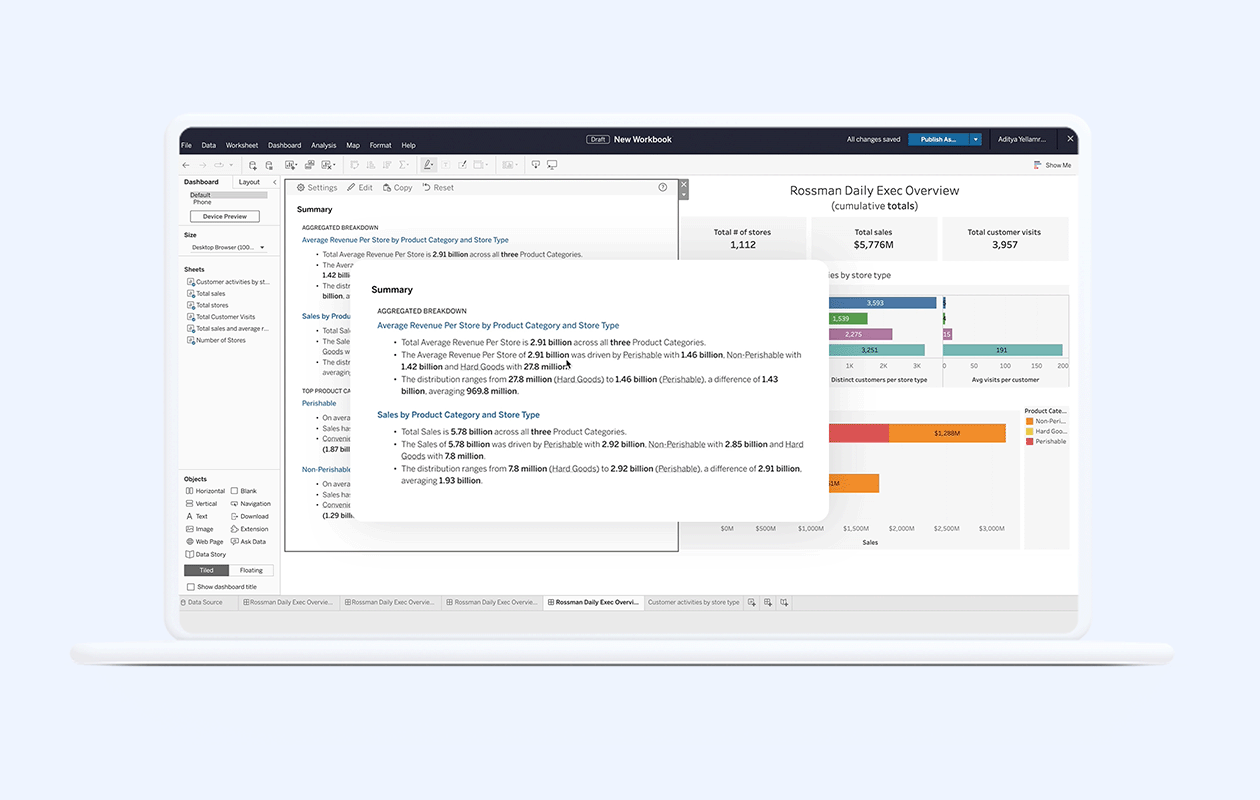Click Perishable legend color swatch

click(x=1030, y=441)
